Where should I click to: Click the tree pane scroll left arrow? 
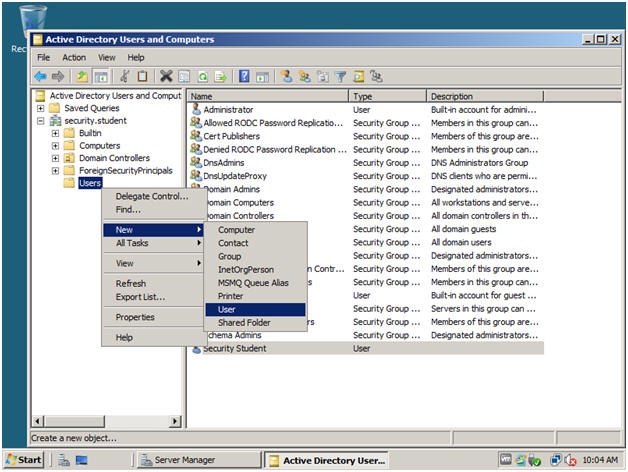tap(38, 421)
